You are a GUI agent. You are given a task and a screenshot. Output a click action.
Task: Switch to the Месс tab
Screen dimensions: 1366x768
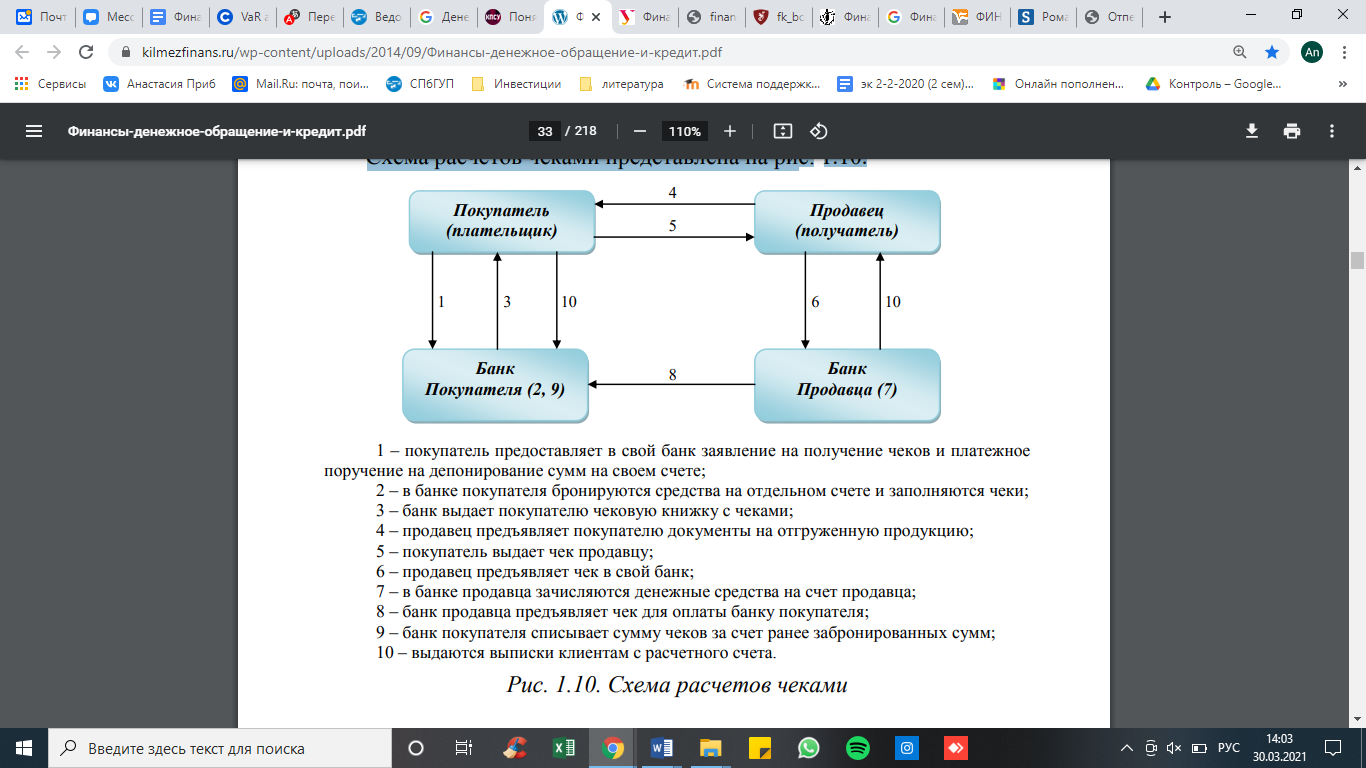tap(108, 17)
